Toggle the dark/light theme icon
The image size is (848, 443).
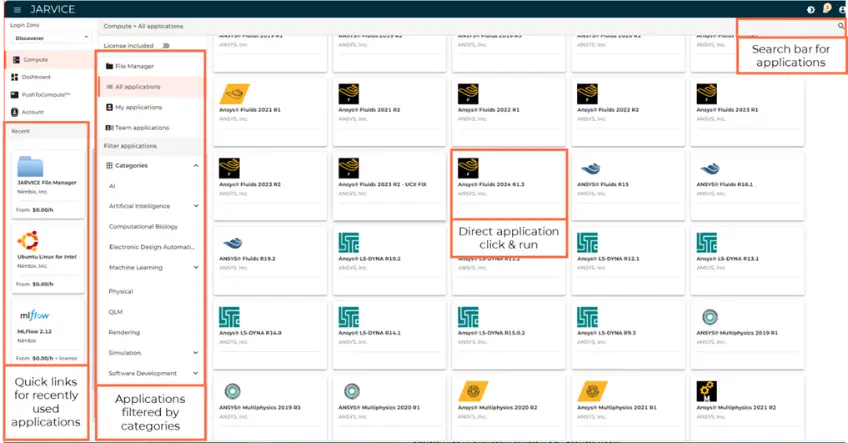(x=810, y=9)
